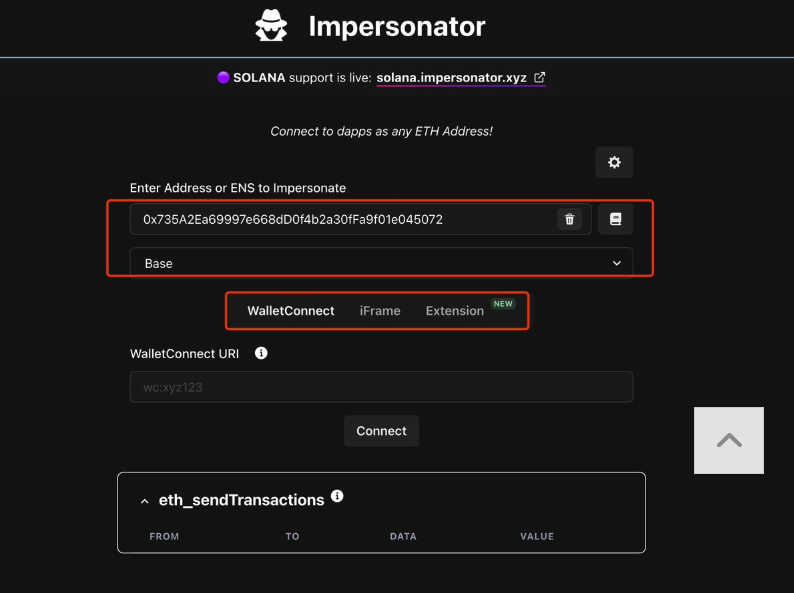Open settings with the gear icon
Screen dimensions: 794x593
coord(614,162)
